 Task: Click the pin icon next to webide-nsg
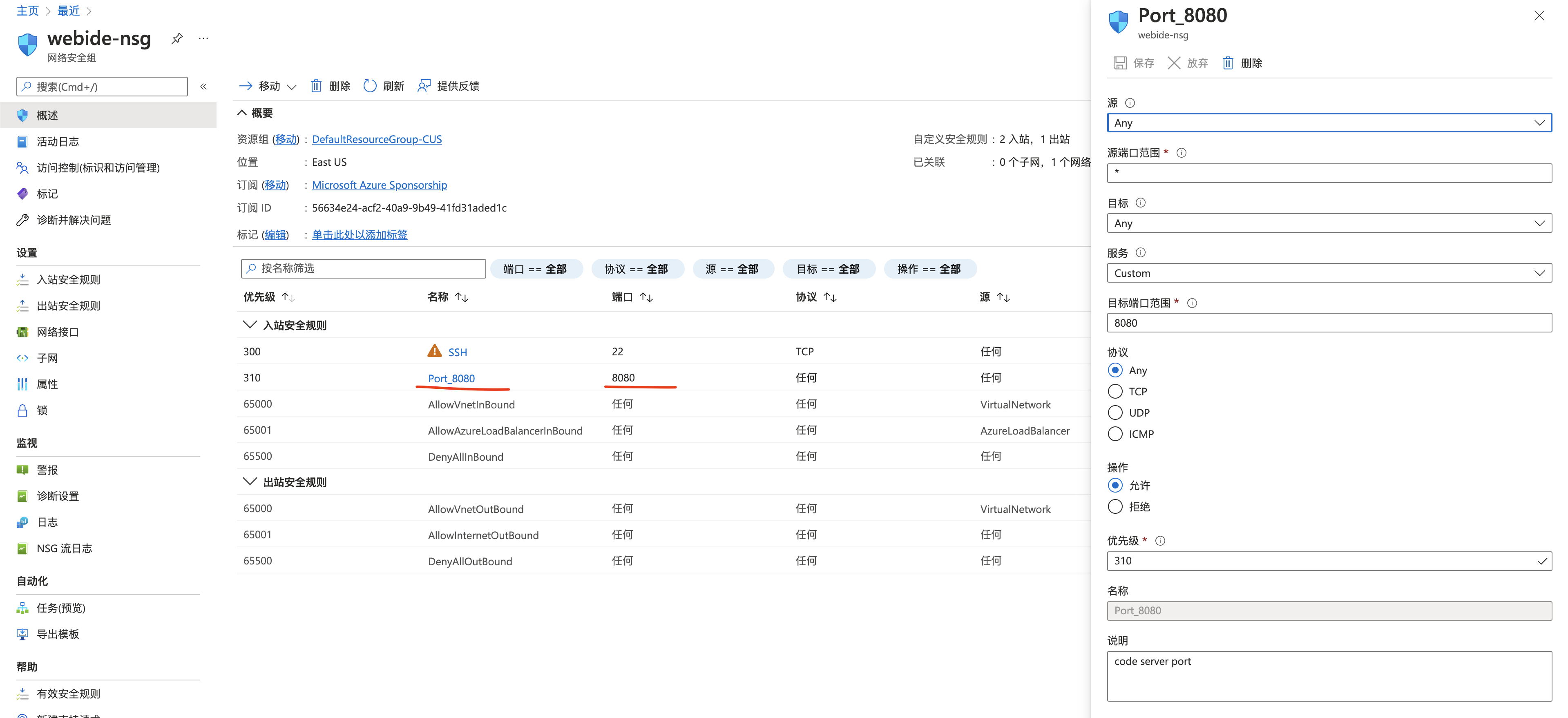point(177,38)
